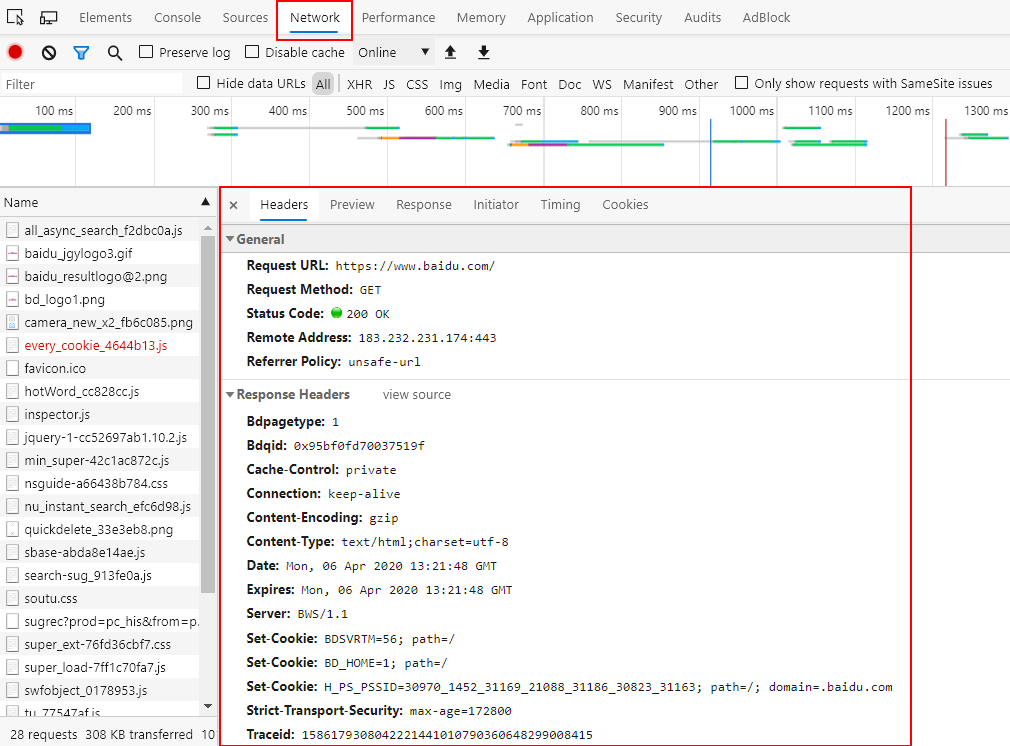Click the file icon beside swfobject_0178953.js
Screen dimensions: 1010x746
(x=12, y=690)
